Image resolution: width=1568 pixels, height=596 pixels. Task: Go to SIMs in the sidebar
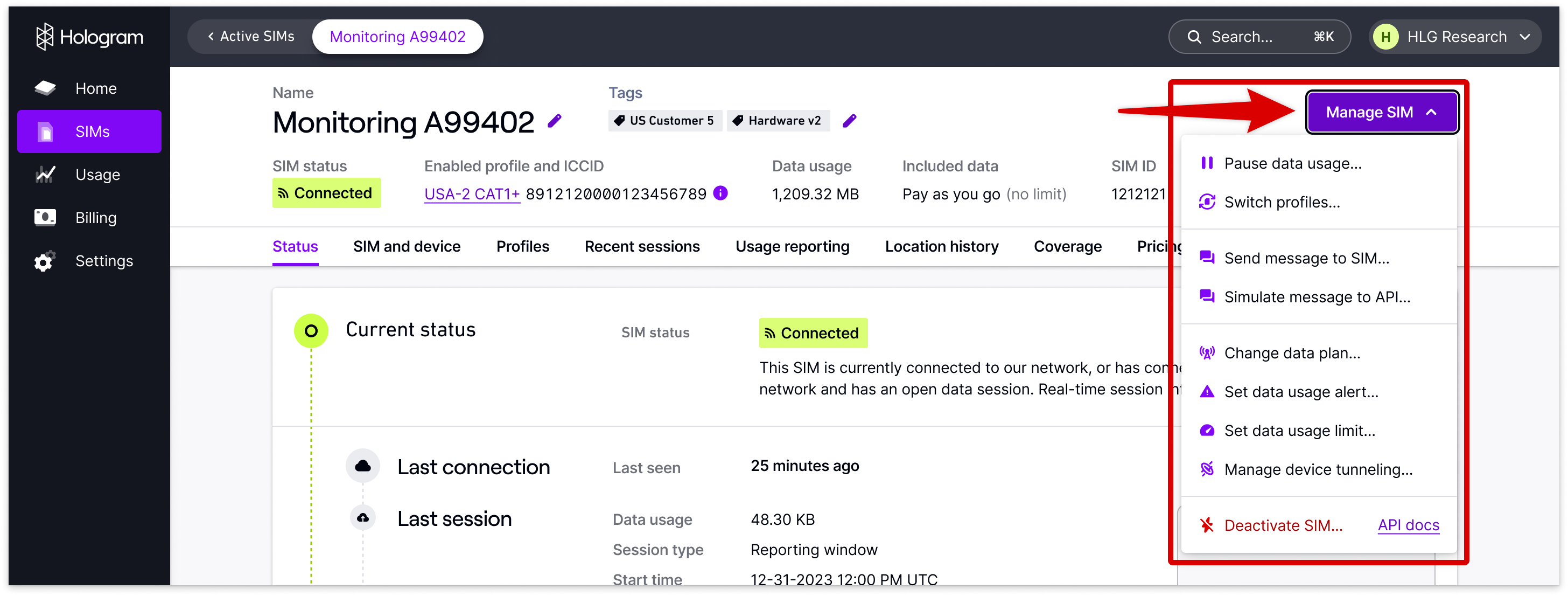pyautogui.click(x=89, y=131)
